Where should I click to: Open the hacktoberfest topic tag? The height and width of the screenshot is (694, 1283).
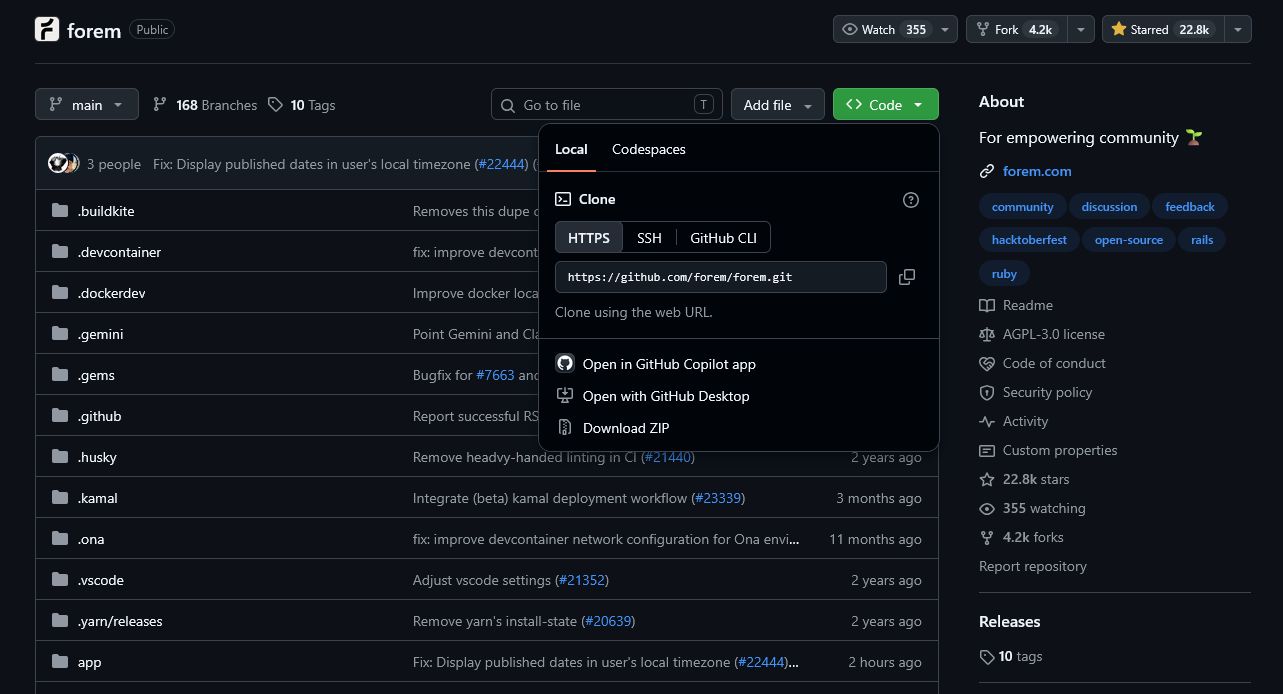pyautogui.click(x=1029, y=240)
